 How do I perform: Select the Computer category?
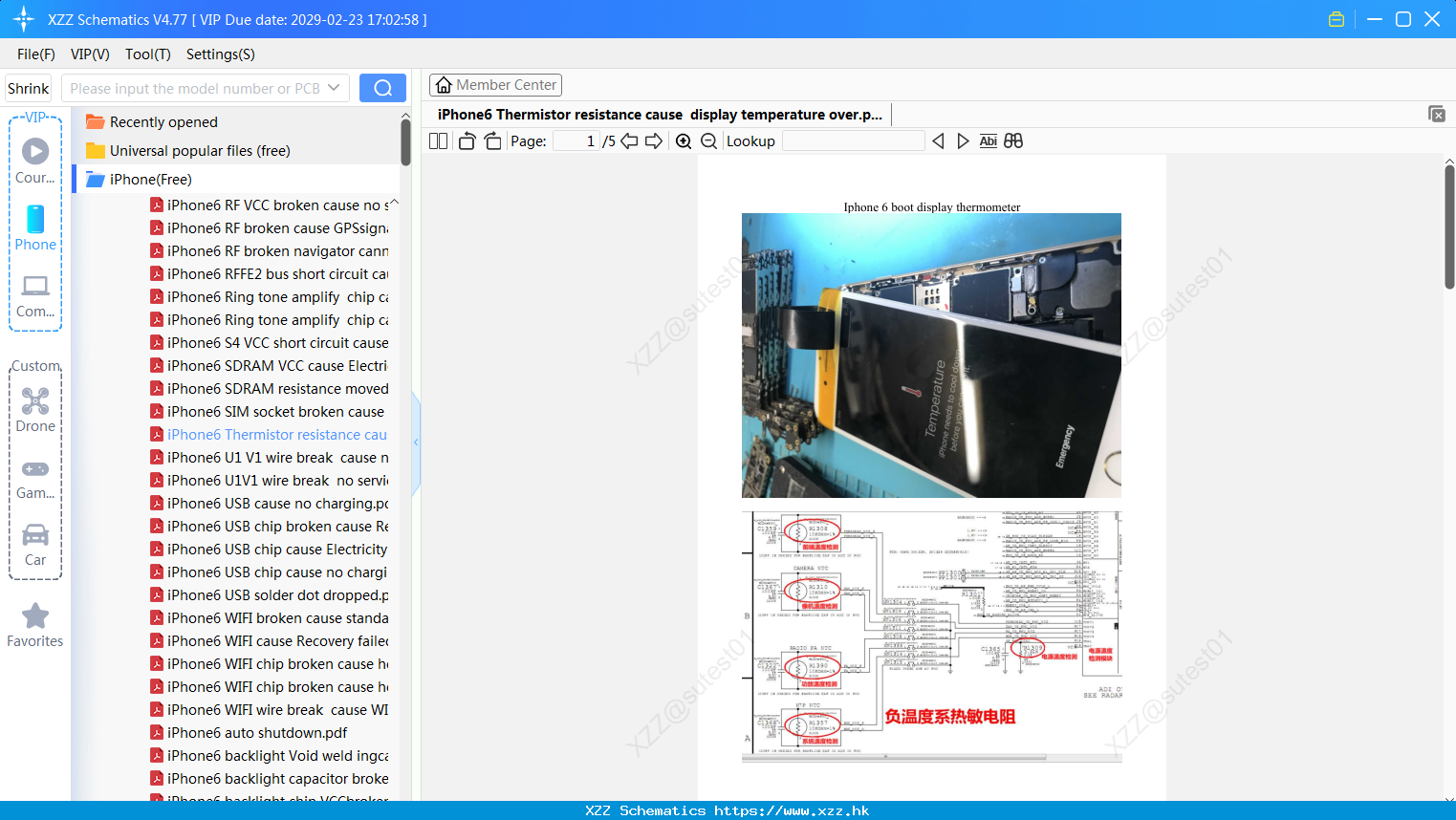click(35, 296)
